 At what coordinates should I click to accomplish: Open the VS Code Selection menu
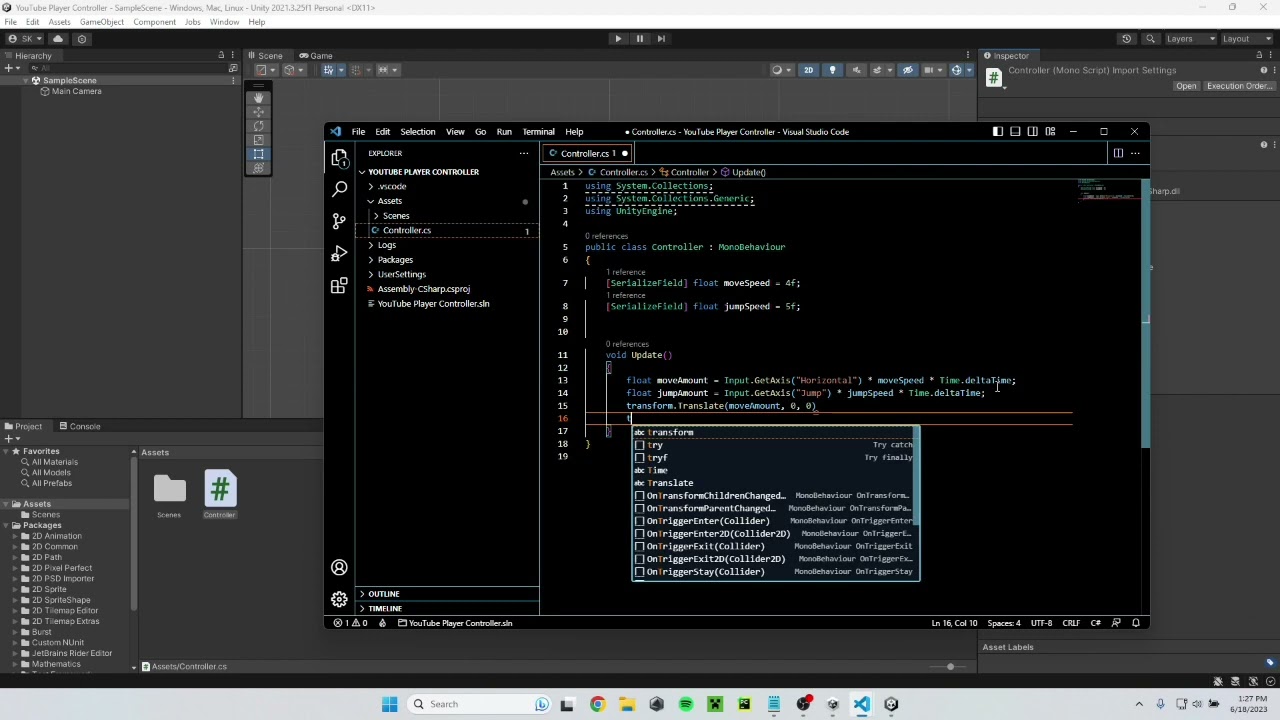pos(418,132)
